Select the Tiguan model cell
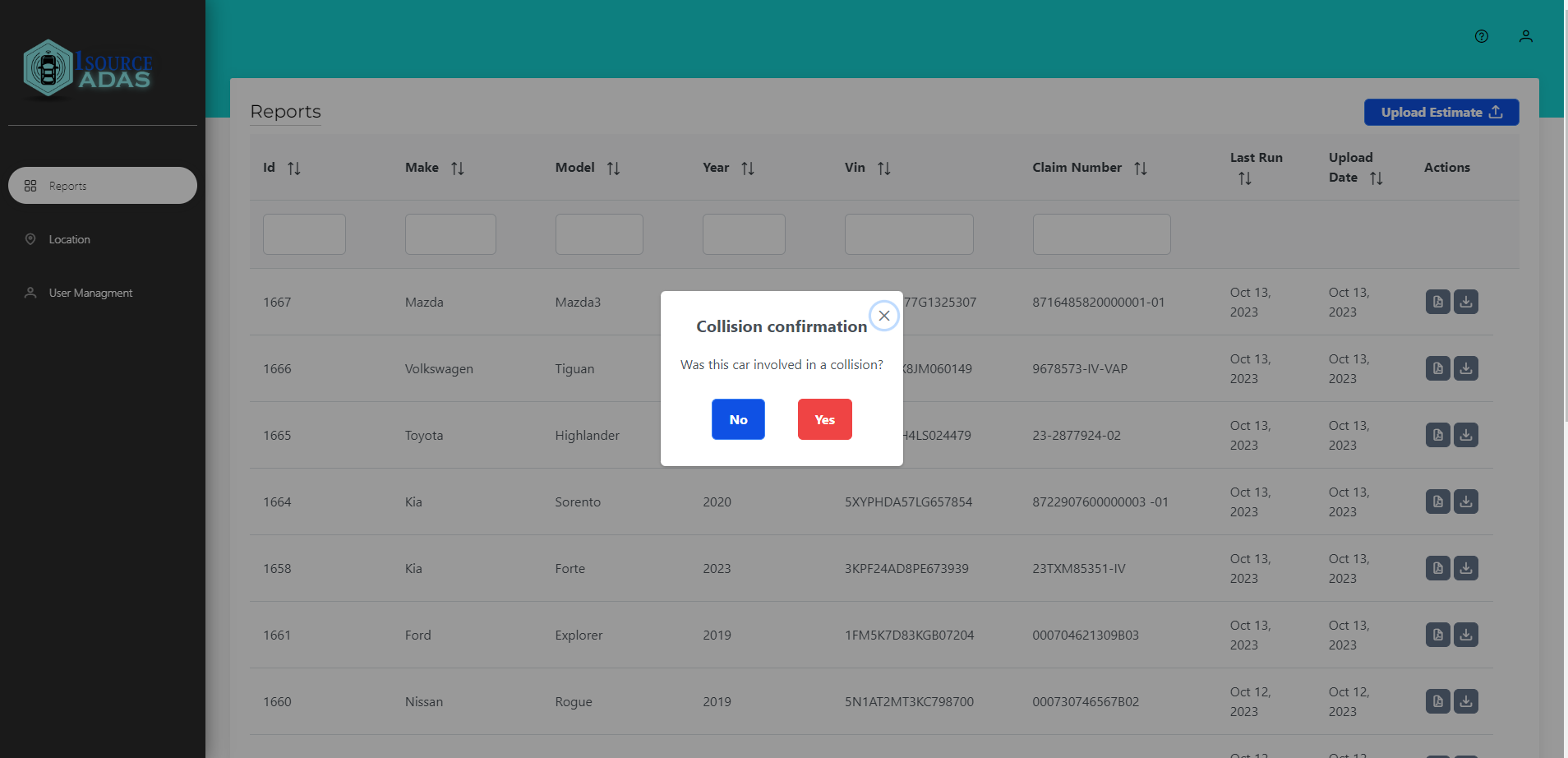The height and width of the screenshot is (758, 1568). click(574, 369)
